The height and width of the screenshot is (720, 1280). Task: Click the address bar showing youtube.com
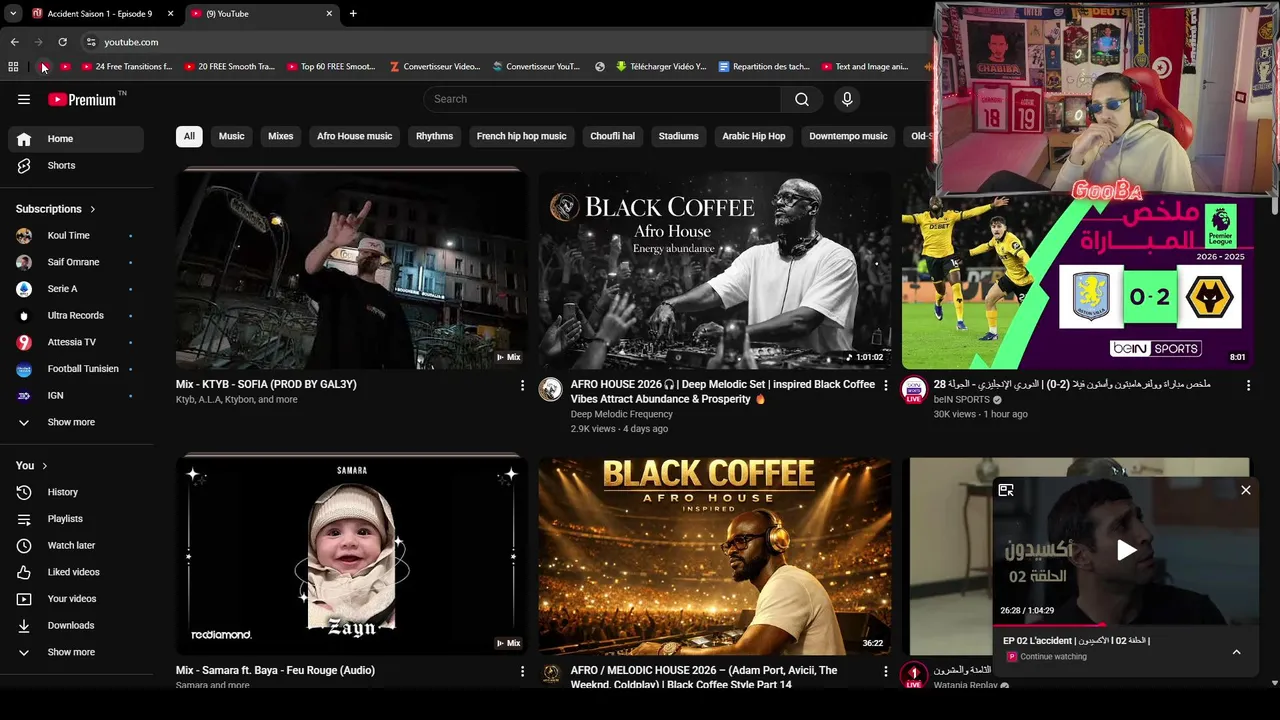click(x=500, y=42)
